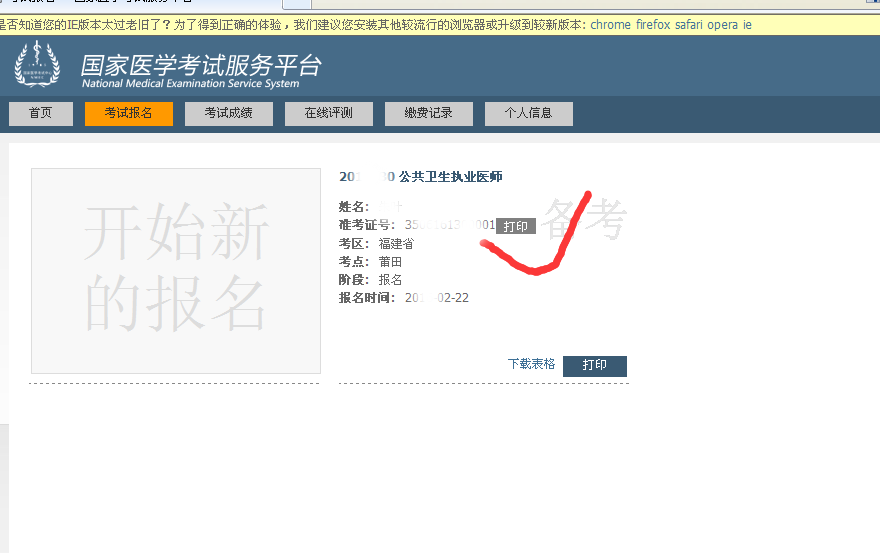Click the ie upgrade link
This screenshot has width=880, height=553.
(746, 25)
